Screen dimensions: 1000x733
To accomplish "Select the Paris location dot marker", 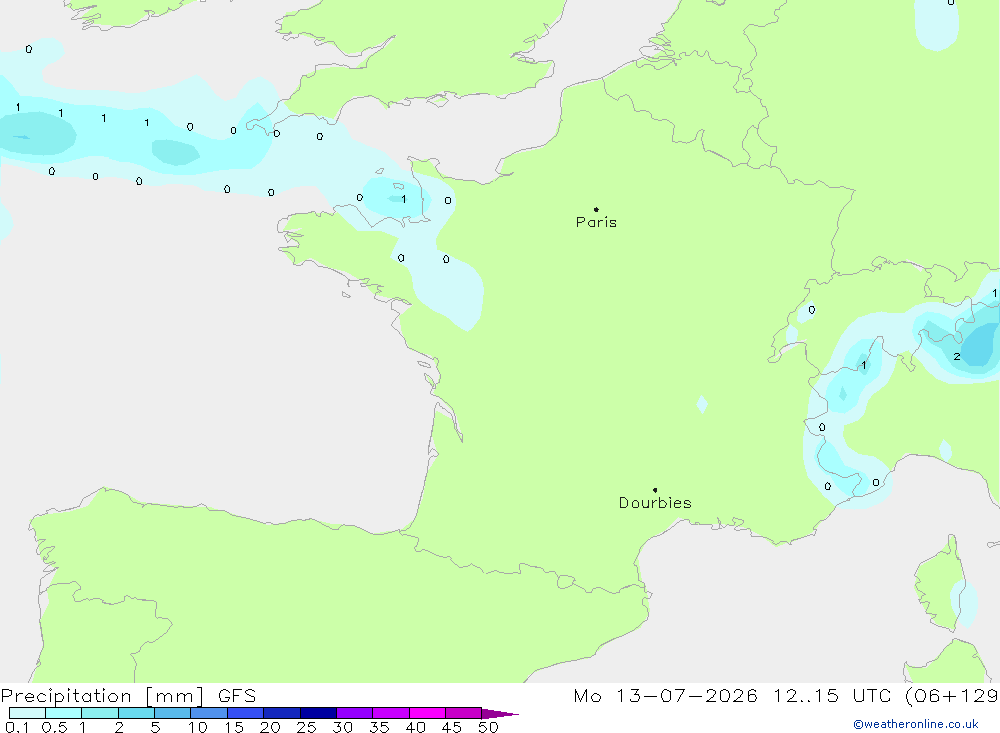I will (x=596, y=209).
